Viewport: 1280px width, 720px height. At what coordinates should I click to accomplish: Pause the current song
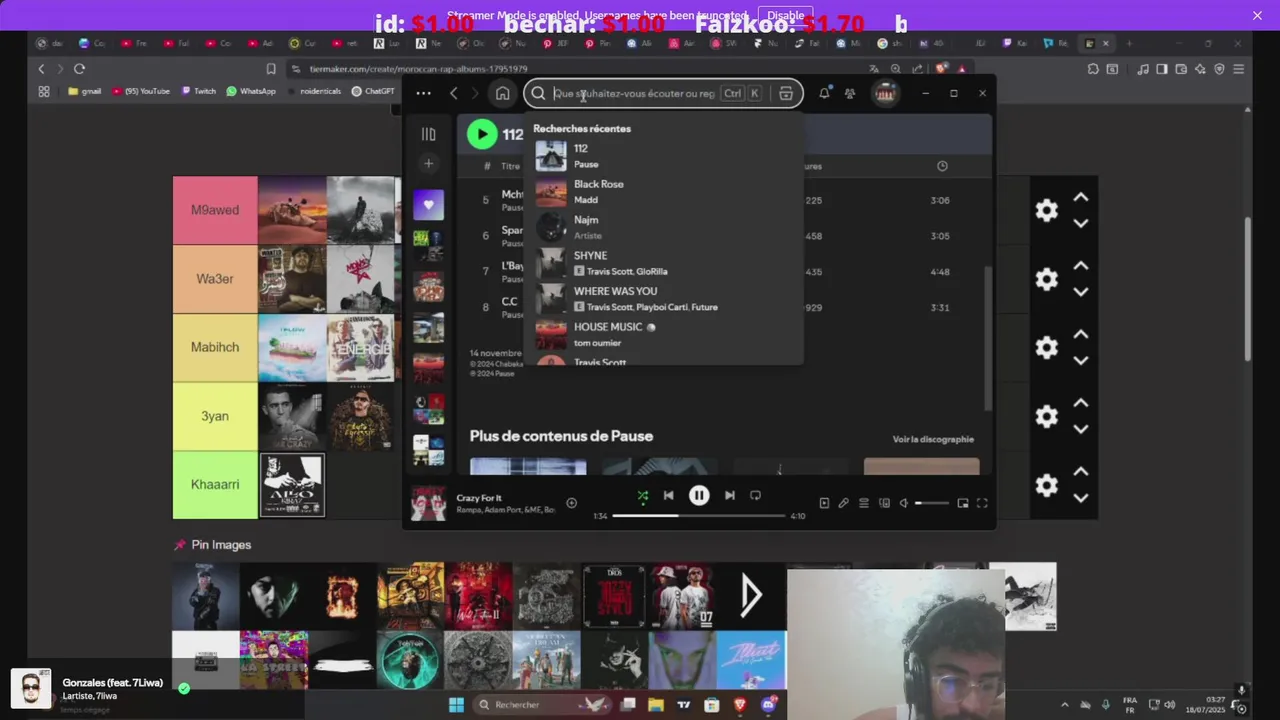click(699, 495)
